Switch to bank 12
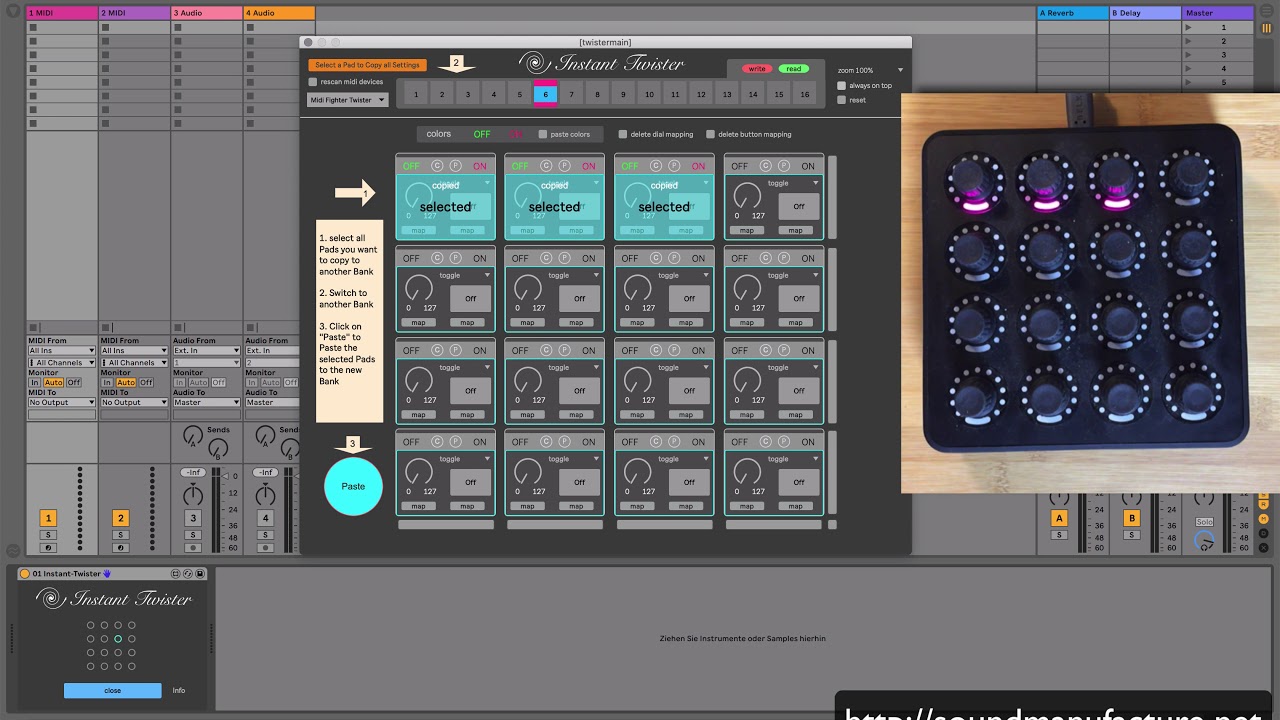The width and height of the screenshot is (1280, 720). (x=701, y=94)
